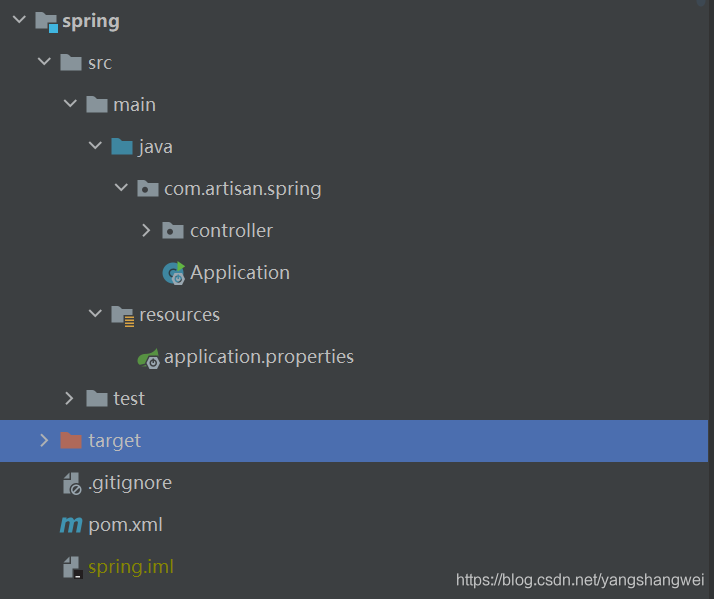Click the application.properties Spring leaf icon
Screen dimensions: 714x599
click(x=148, y=357)
